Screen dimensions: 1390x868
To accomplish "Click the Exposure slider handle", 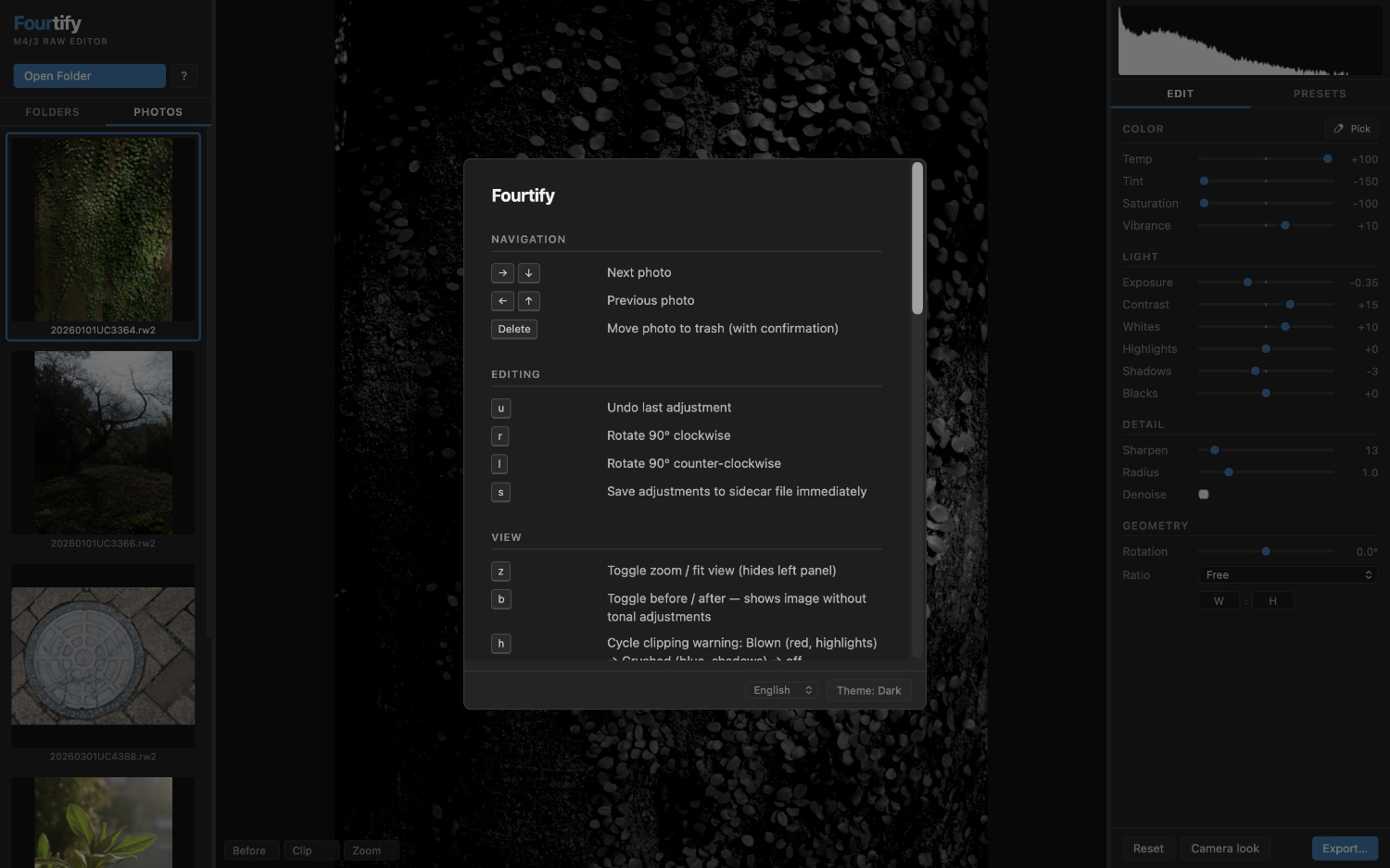I will pos(1247,283).
